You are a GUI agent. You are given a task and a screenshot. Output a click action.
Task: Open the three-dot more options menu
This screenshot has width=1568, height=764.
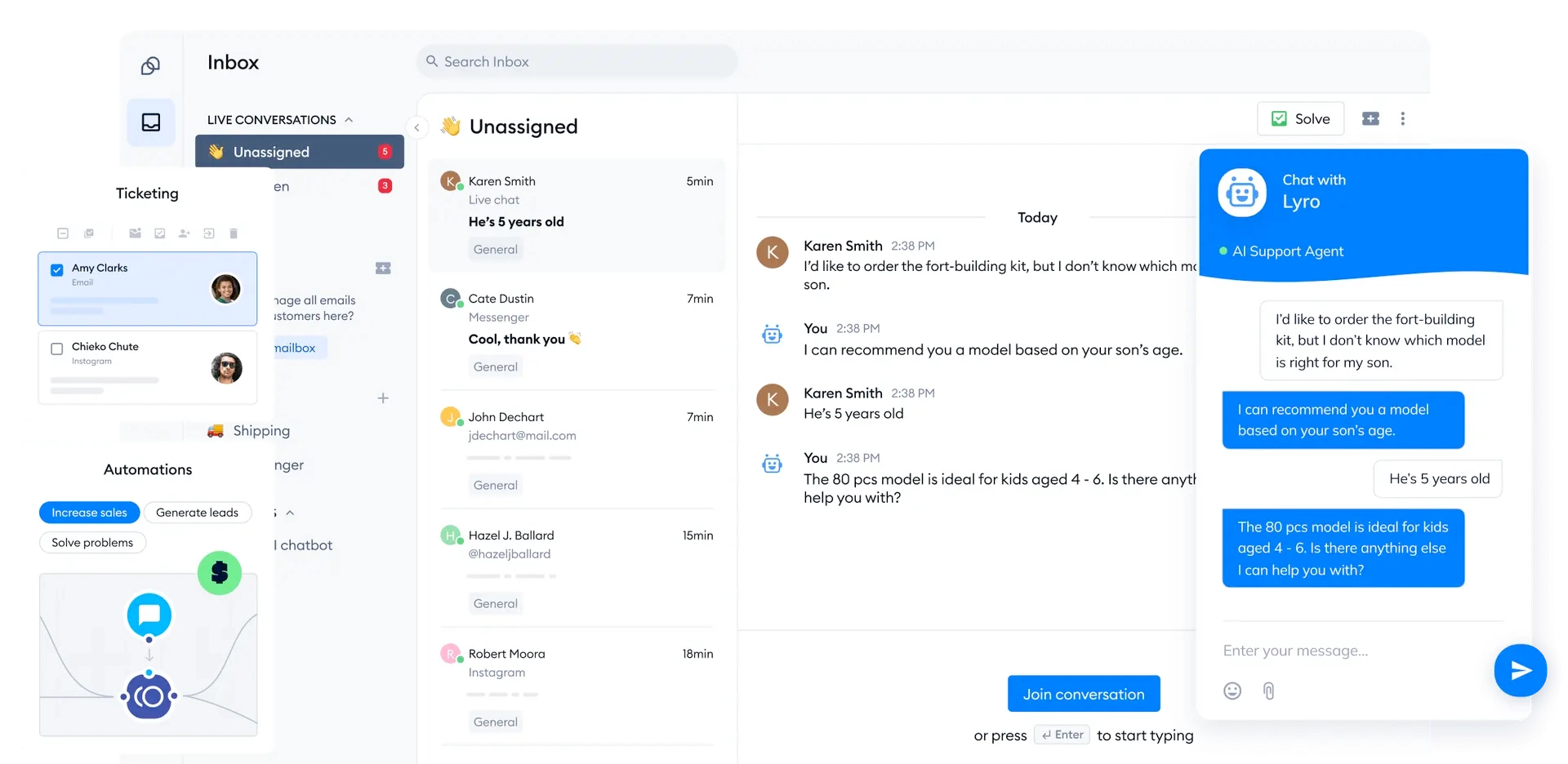[x=1403, y=119]
